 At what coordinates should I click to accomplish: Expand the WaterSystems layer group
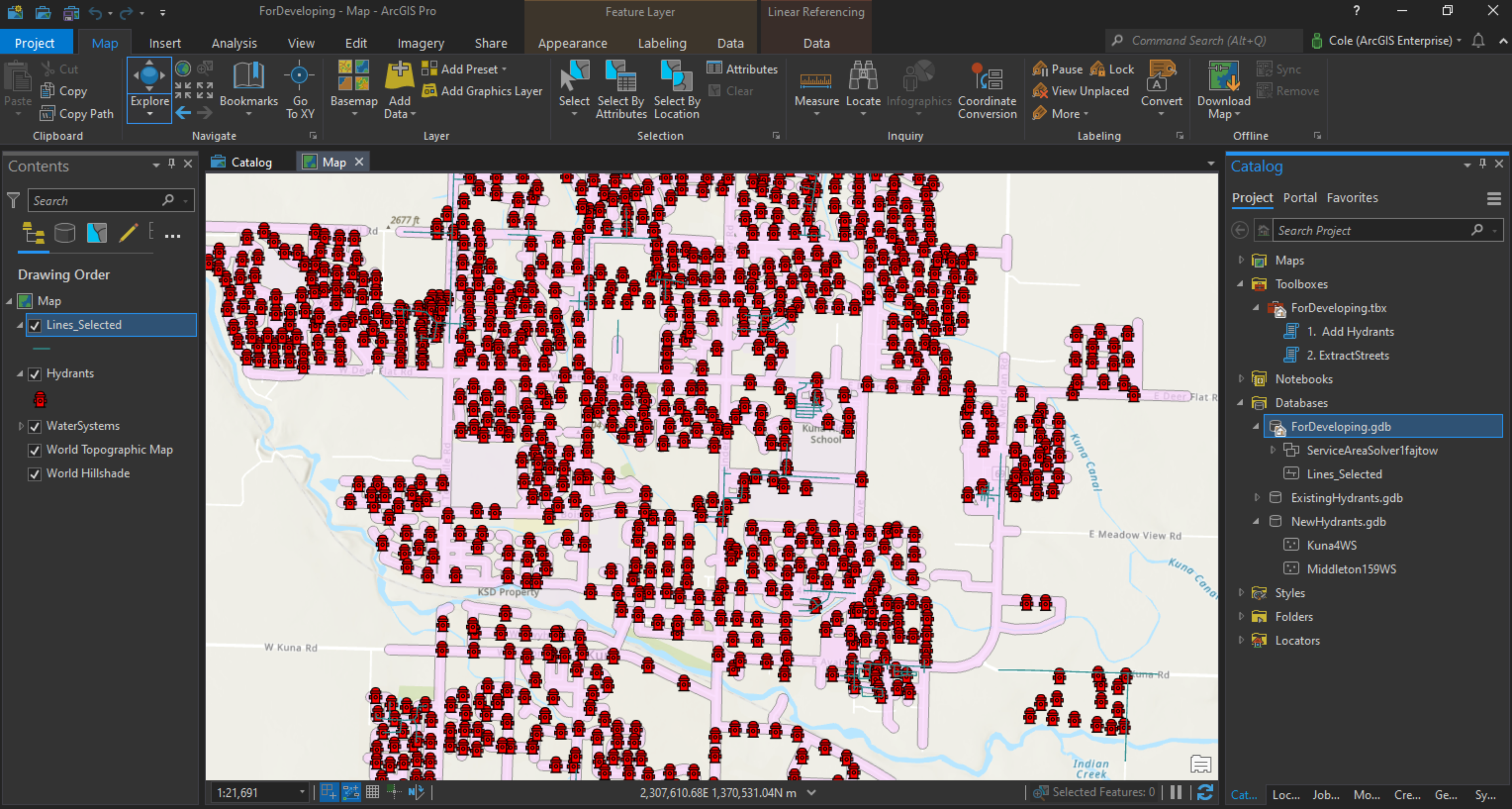tap(21, 426)
